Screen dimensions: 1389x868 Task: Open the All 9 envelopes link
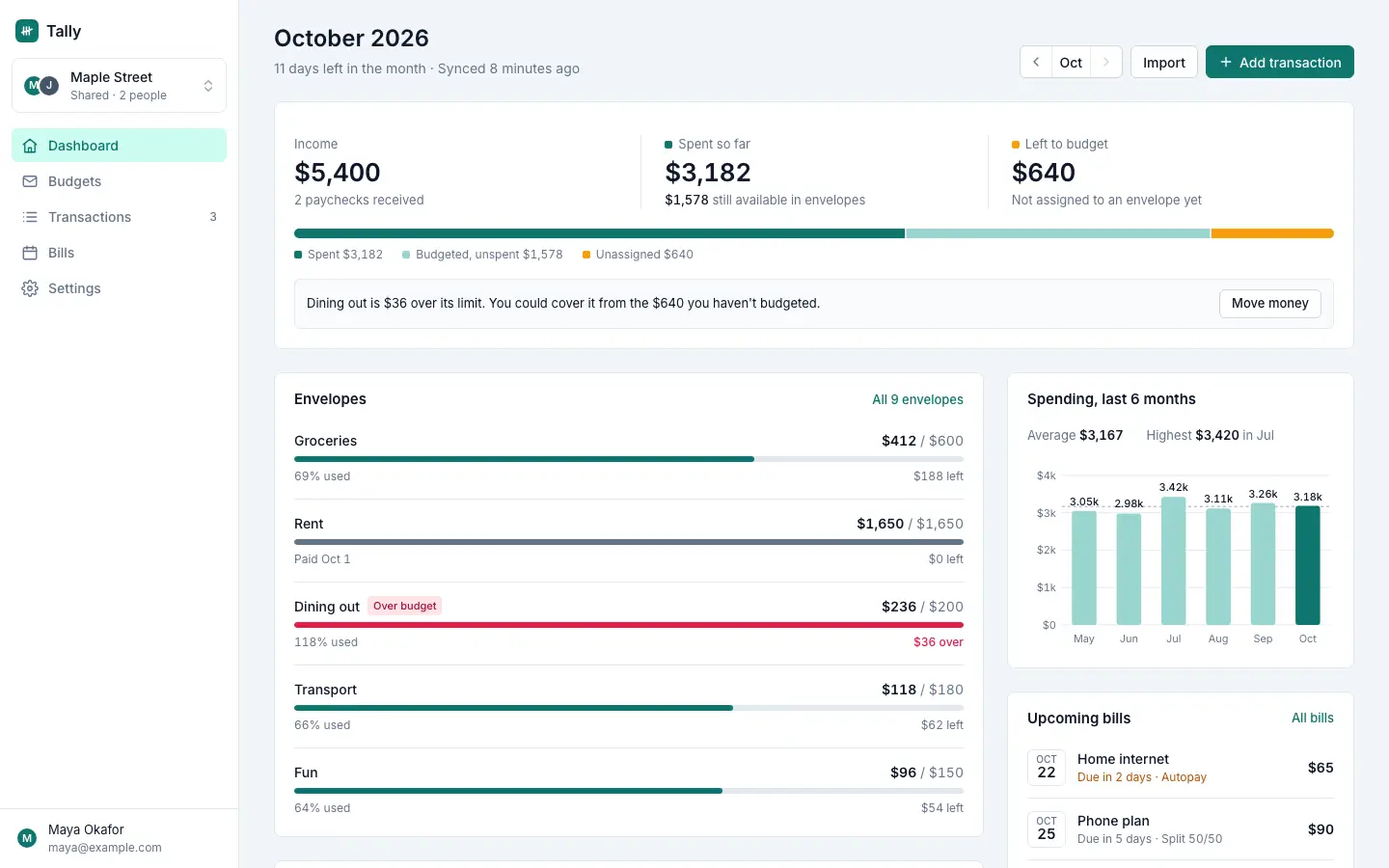pyautogui.click(x=917, y=399)
